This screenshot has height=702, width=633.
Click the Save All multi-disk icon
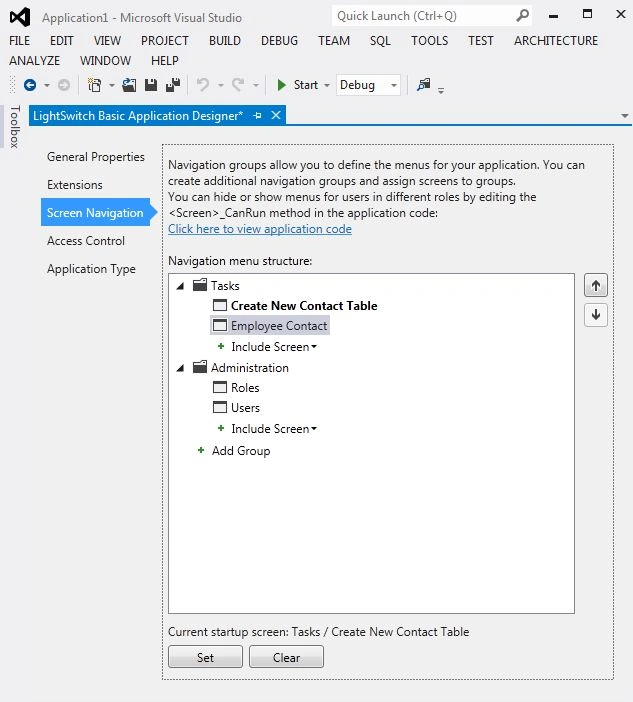pos(173,85)
